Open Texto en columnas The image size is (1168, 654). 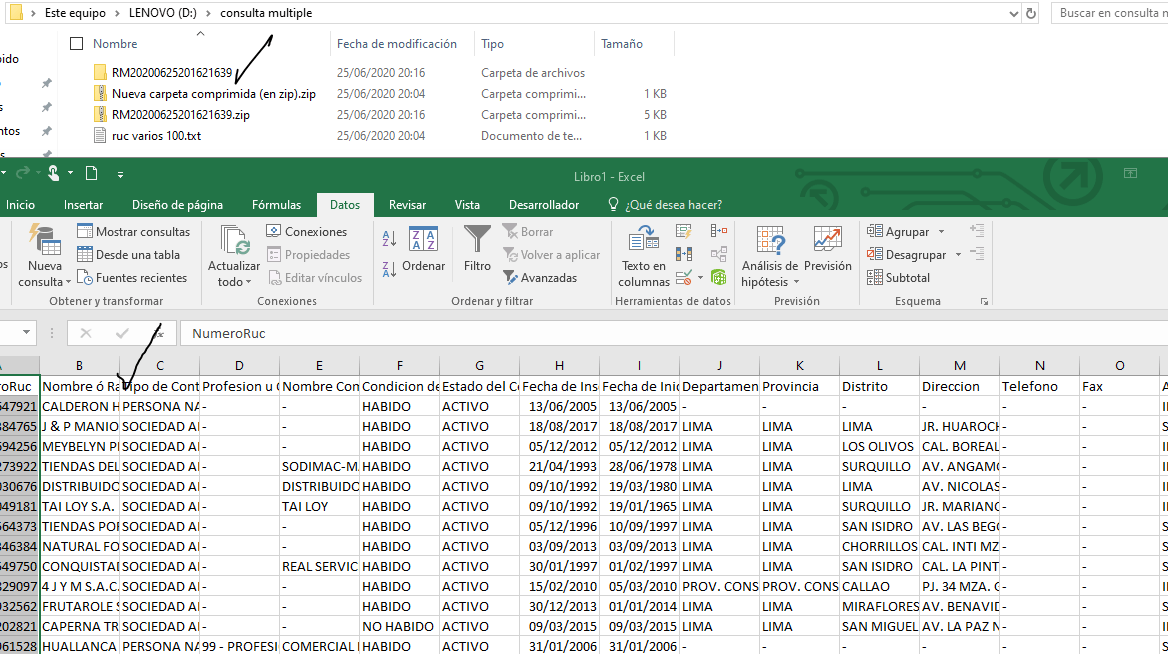(644, 256)
